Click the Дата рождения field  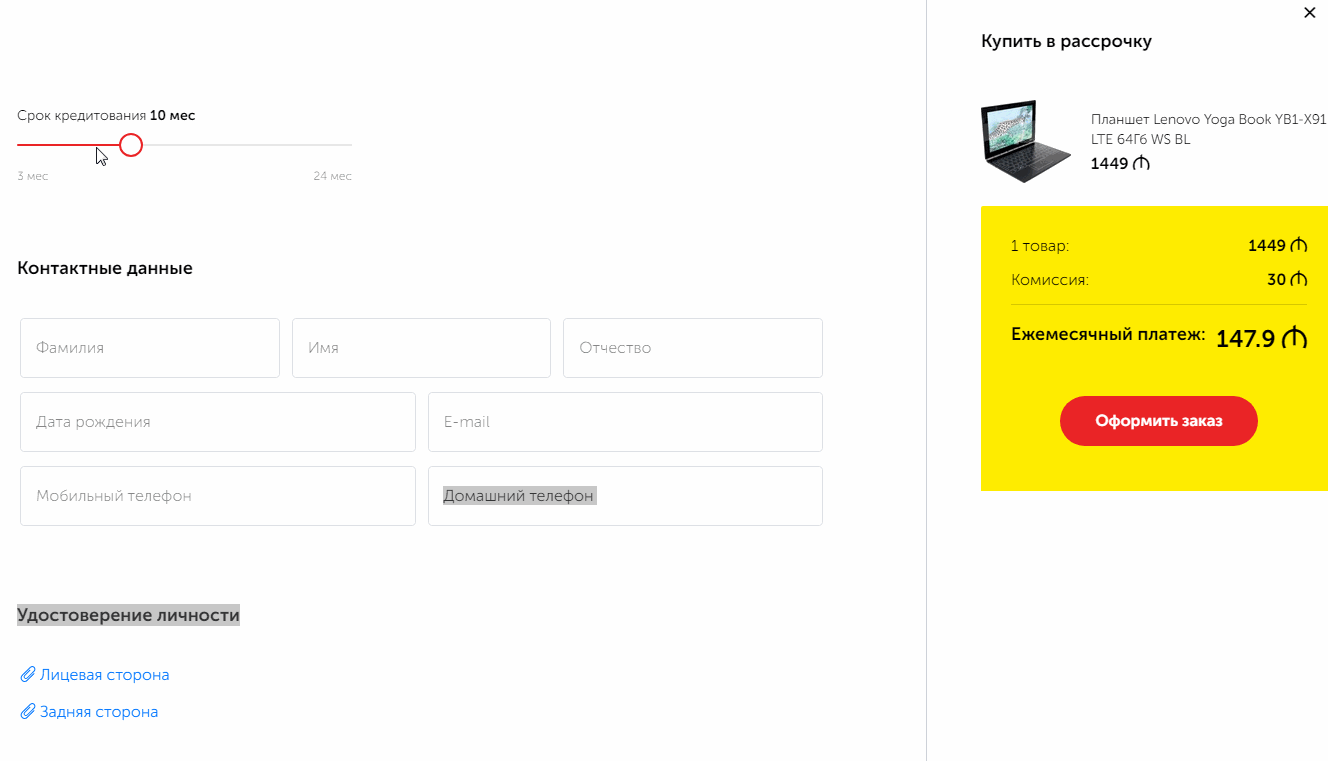(218, 422)
